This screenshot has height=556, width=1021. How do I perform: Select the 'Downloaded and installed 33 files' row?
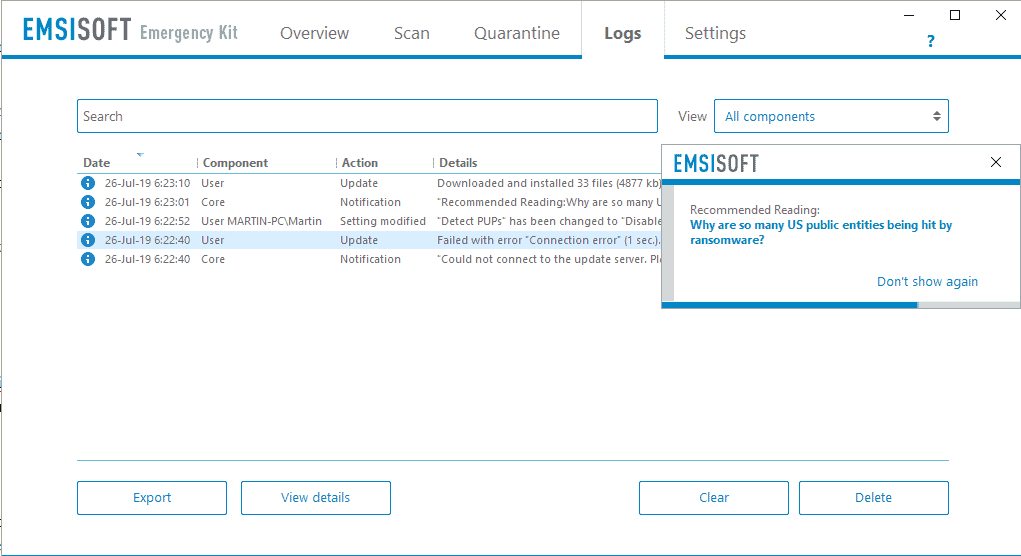coord(369,183)
